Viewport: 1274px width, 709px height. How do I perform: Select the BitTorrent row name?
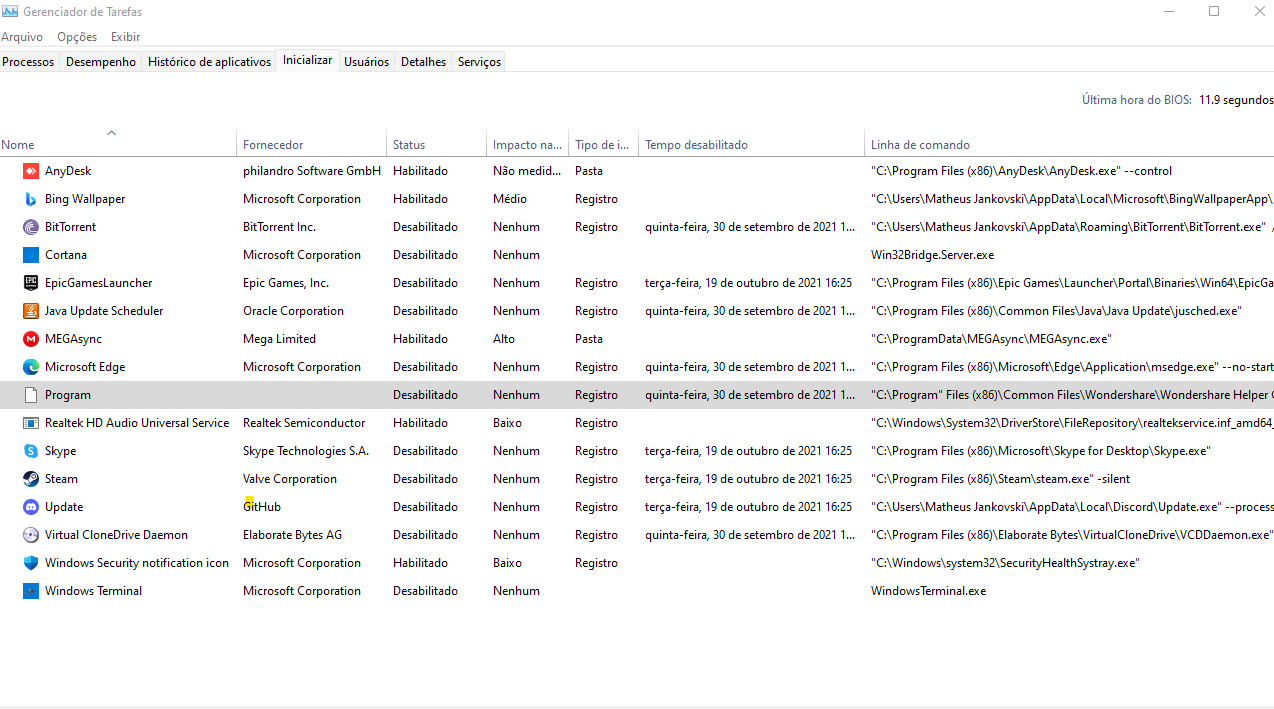70,227
